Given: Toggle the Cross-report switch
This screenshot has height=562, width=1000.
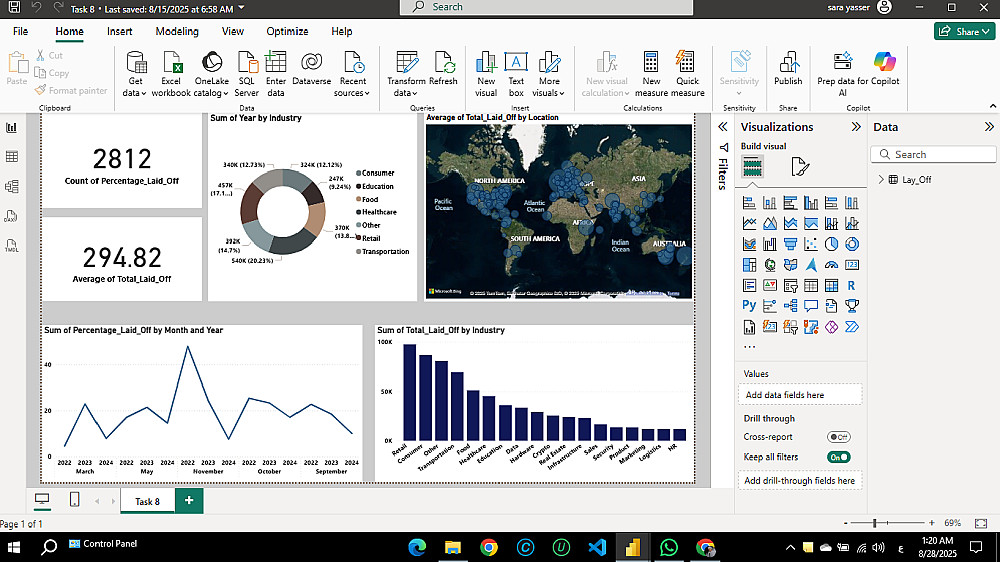Looking at the screenshot, I should pos(838,437).
